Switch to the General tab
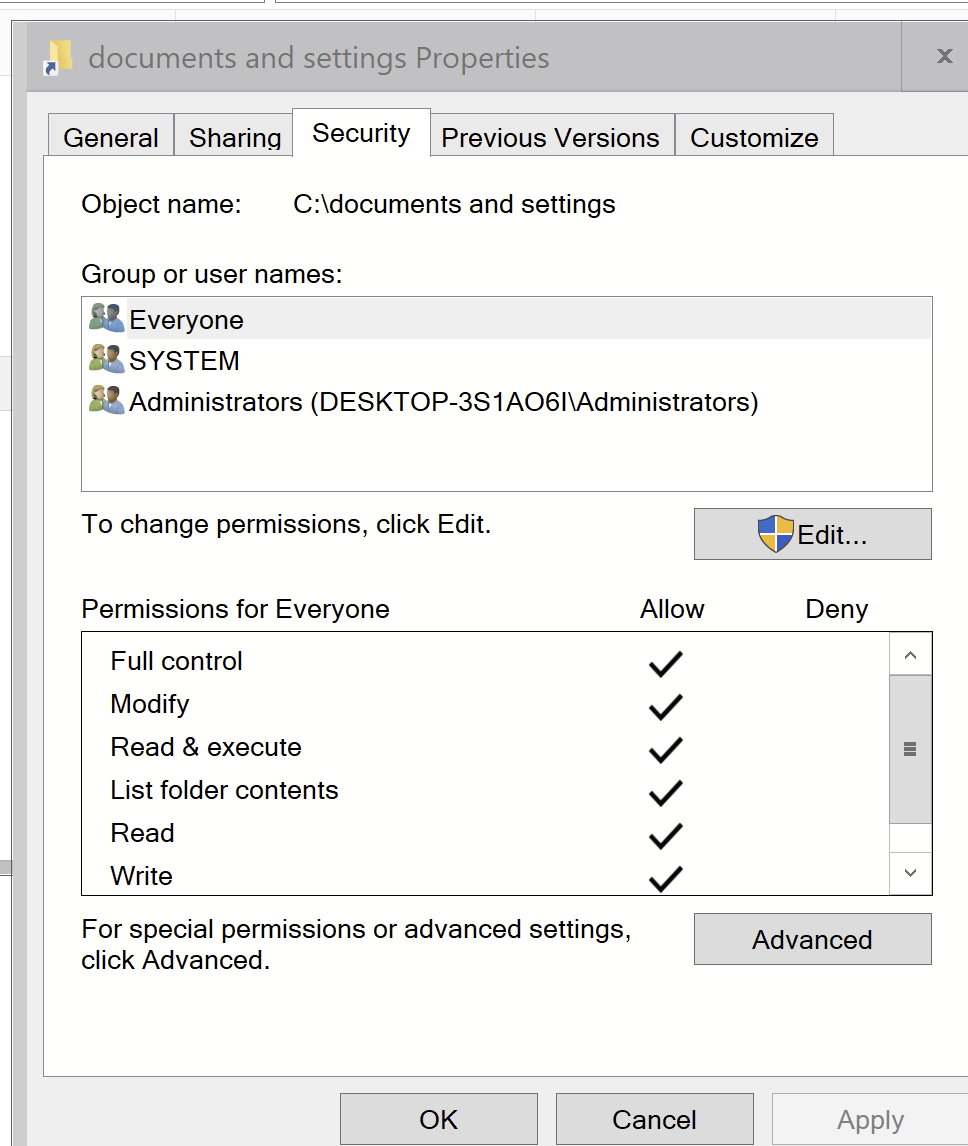 (x=111, y=137)
